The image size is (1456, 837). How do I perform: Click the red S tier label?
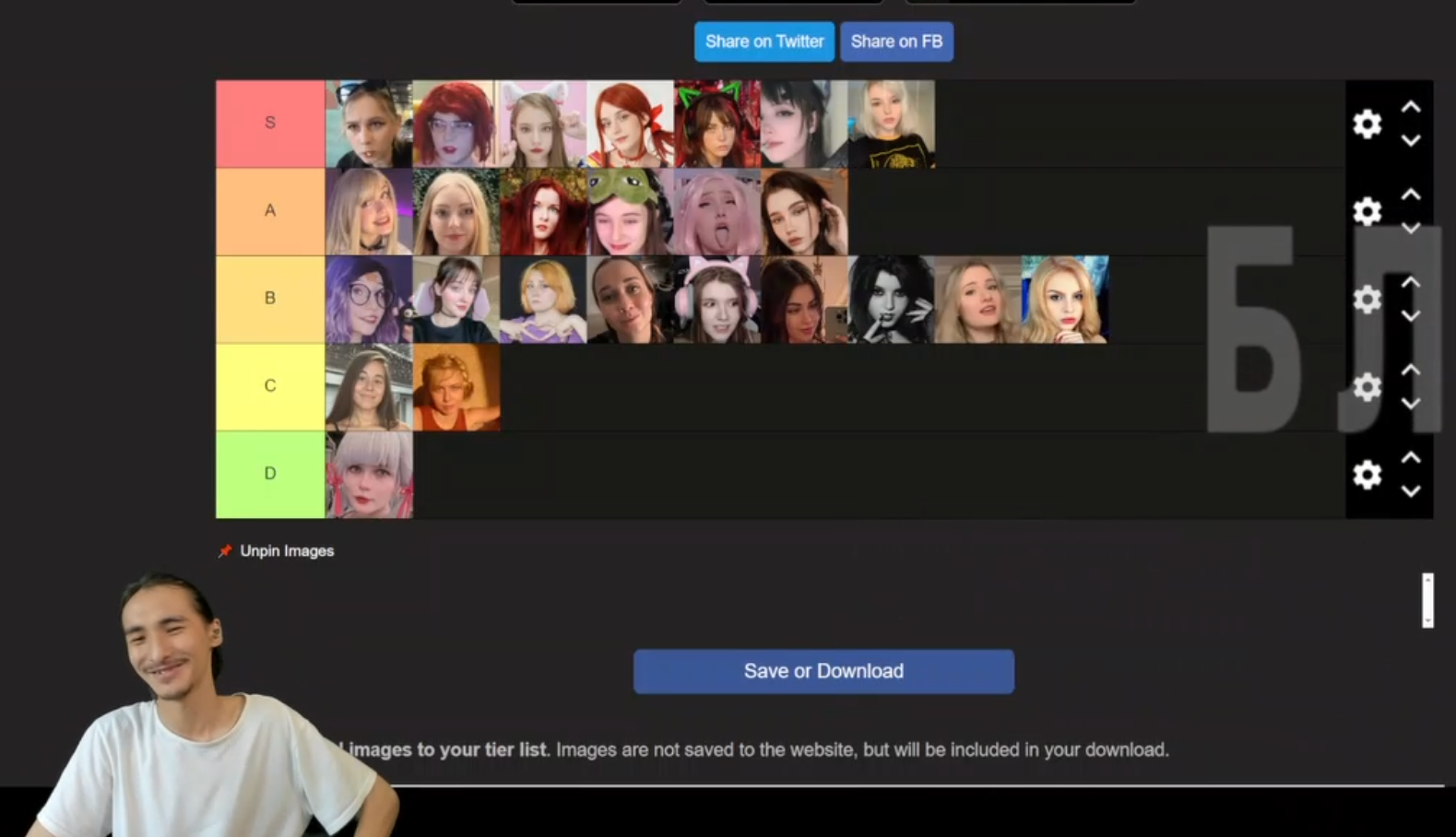point(270,124)
